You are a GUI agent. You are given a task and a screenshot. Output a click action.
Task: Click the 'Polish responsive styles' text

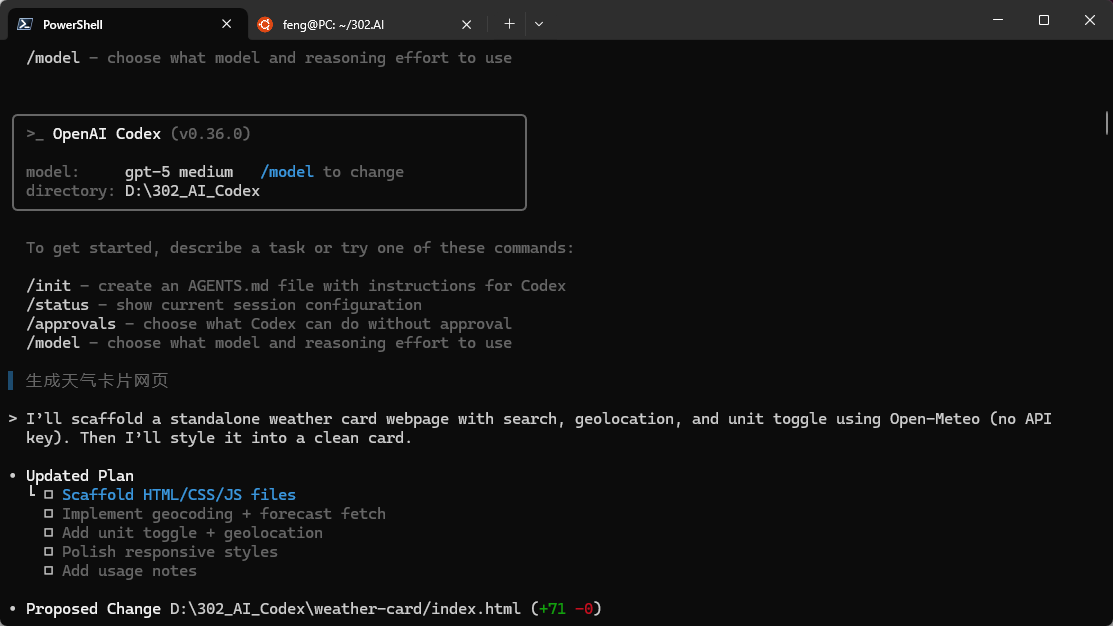[x=170, y=552]
